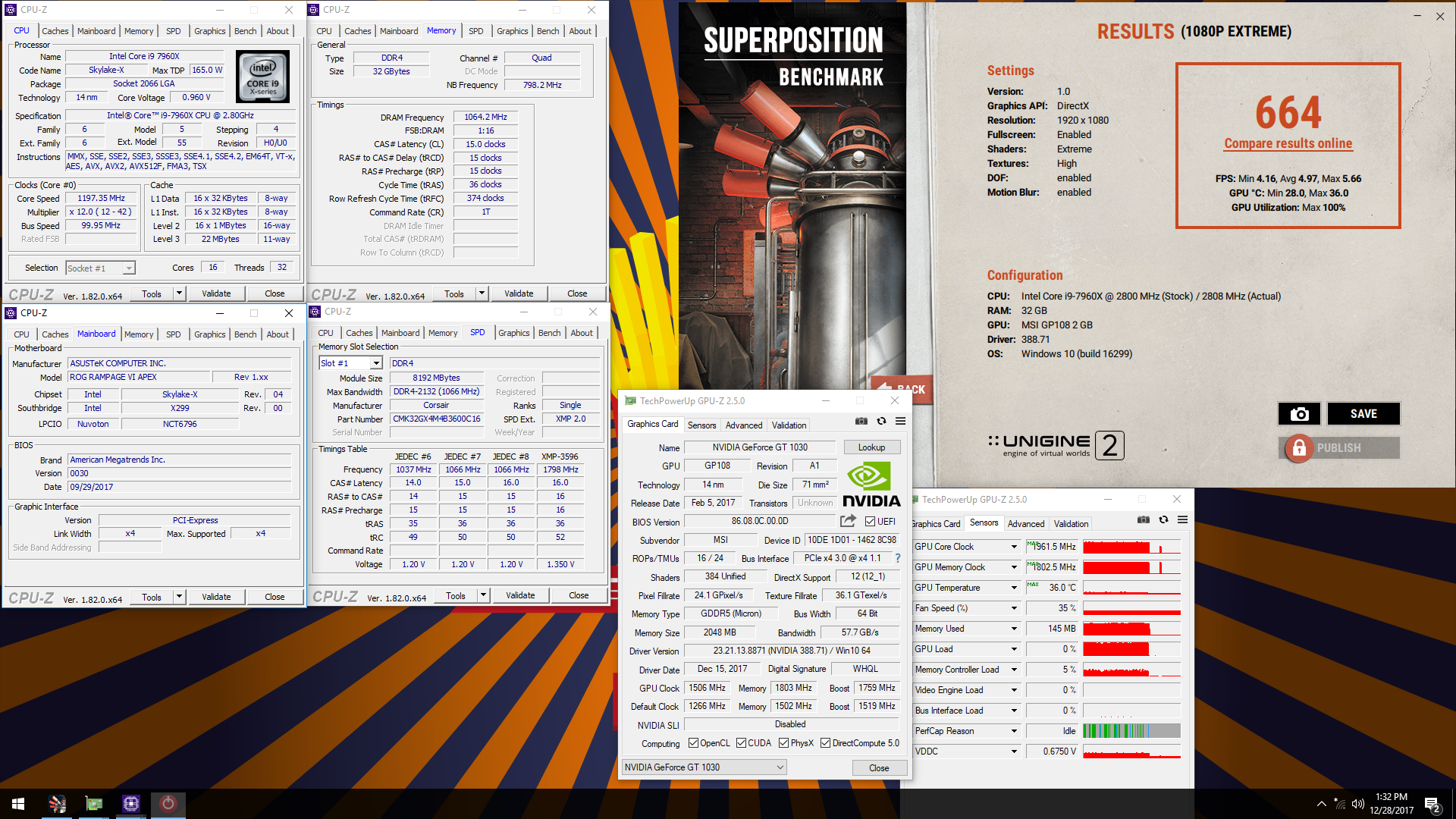The width and height of the screenshot is (1456, 819).
Task: Open the GPU Core Clock sensor dropdown
Action: click(1014, 547)
